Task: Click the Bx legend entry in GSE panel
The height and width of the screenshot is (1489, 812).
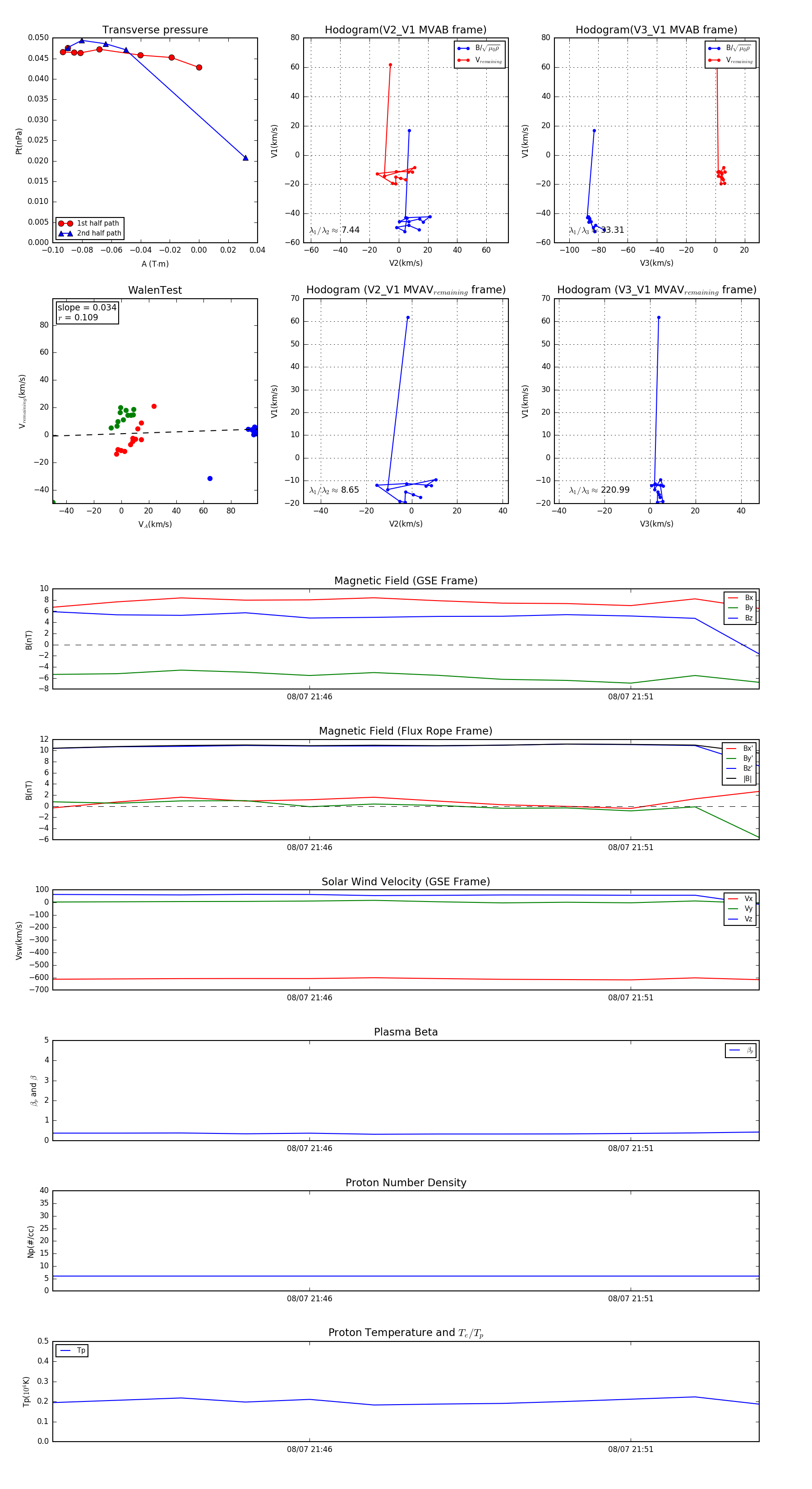Action: click(x=740, y=598)
